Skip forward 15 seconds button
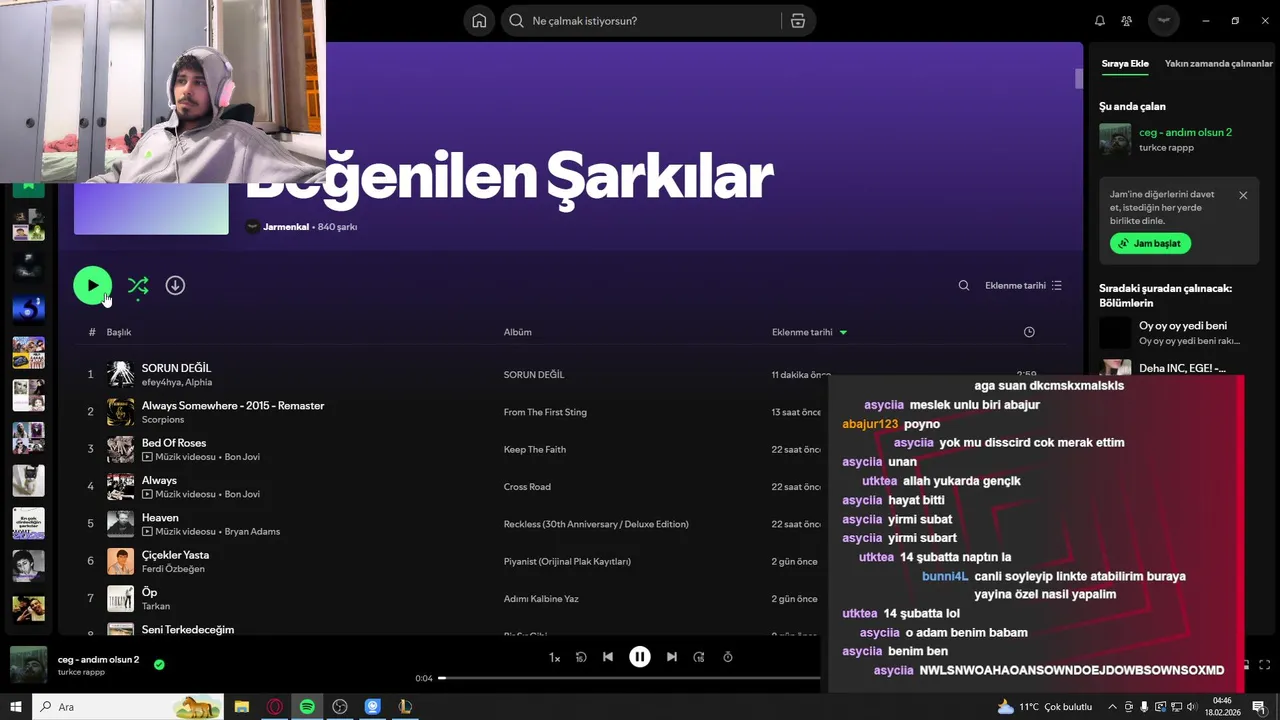This screenshot has height=720, width=1280. (699, 657)
